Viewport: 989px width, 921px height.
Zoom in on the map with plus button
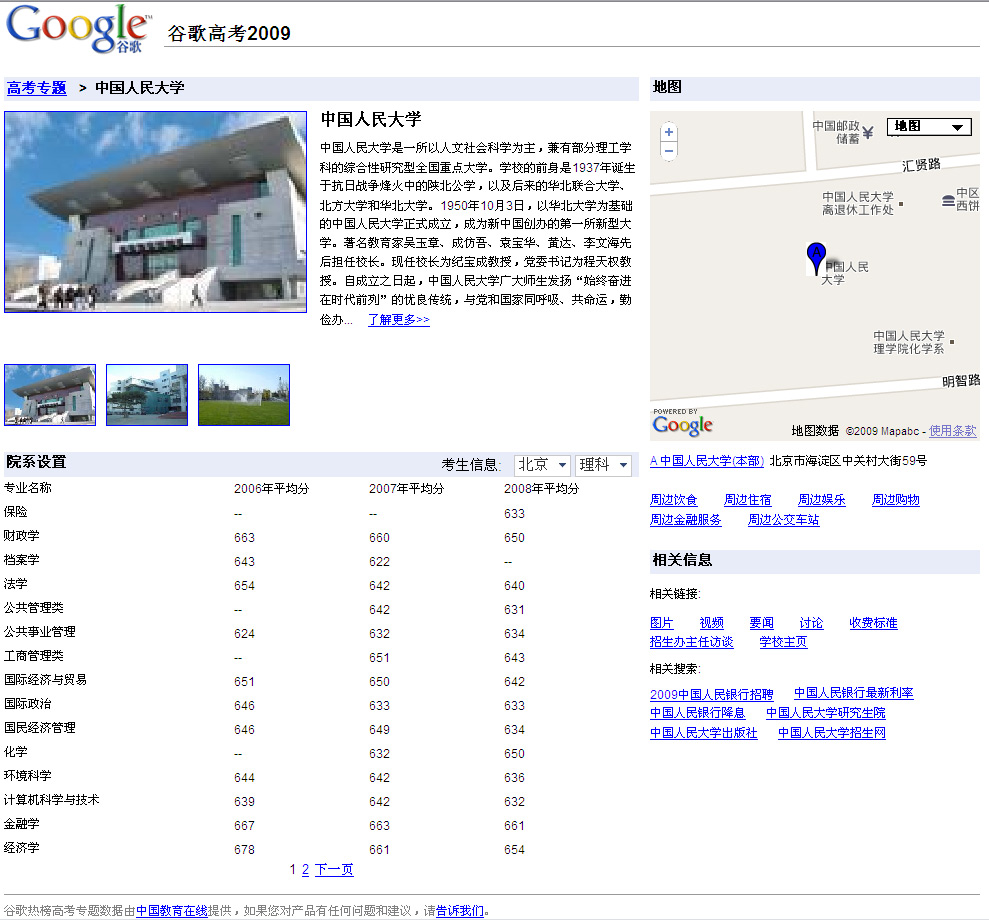669,132
